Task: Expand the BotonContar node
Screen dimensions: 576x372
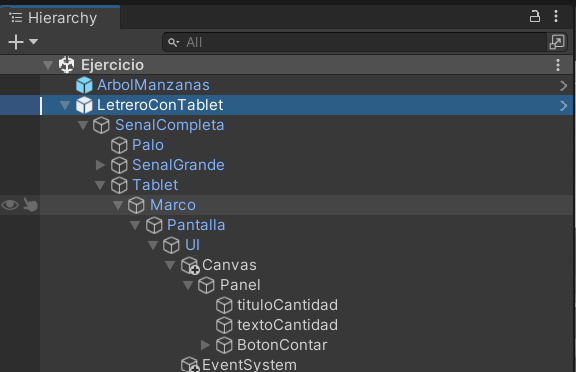Action: 205,345
